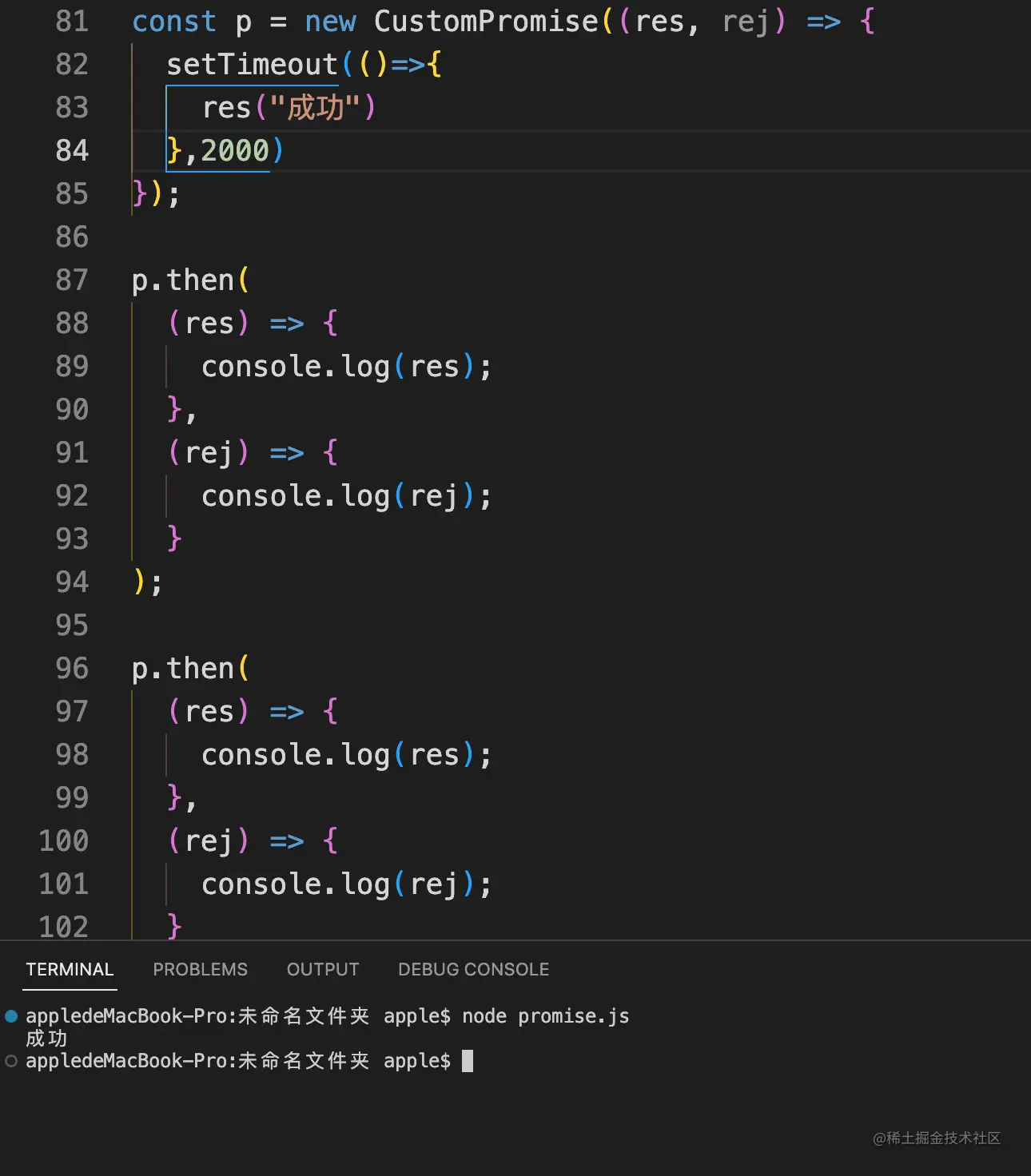
Task: Click the closing }); on line 85
Action: pos(156,193)
